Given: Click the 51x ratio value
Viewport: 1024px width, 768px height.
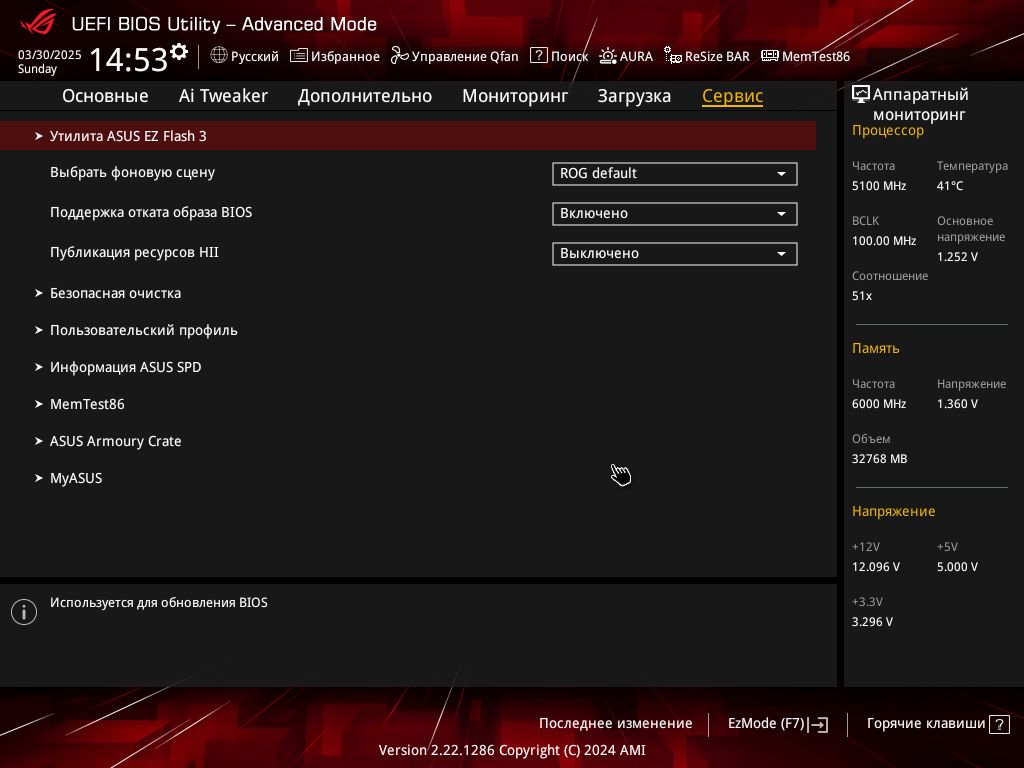Looking at the screenshot, I should (862, 296).
